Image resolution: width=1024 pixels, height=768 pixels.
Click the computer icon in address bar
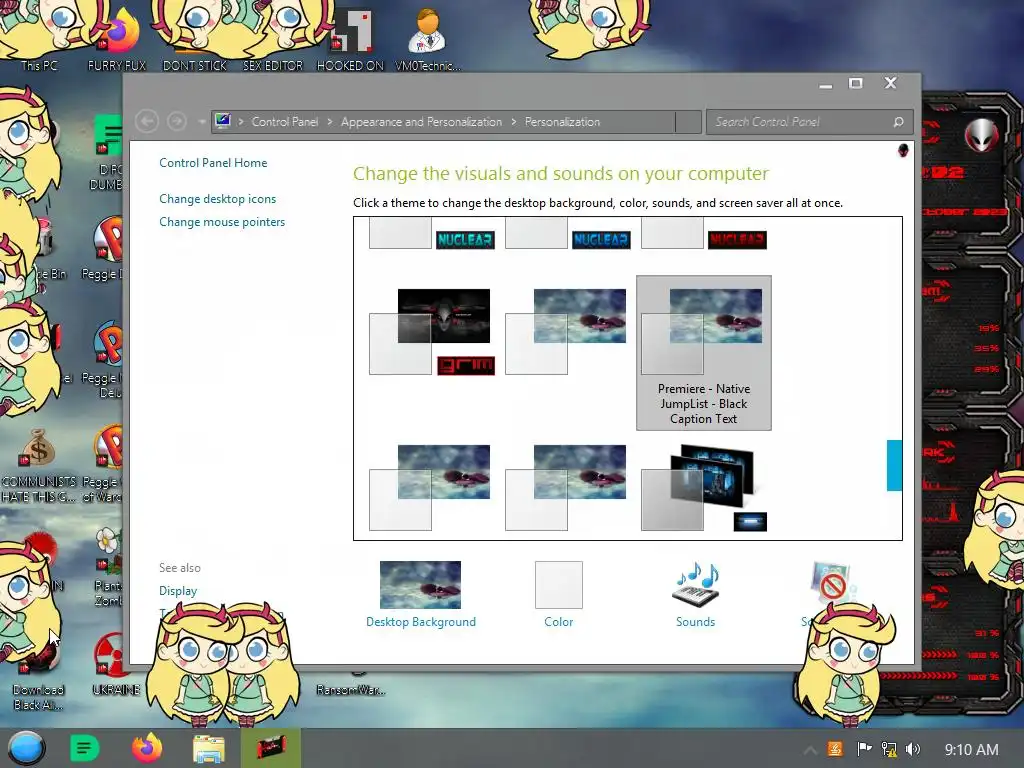(x=223, y=121)
